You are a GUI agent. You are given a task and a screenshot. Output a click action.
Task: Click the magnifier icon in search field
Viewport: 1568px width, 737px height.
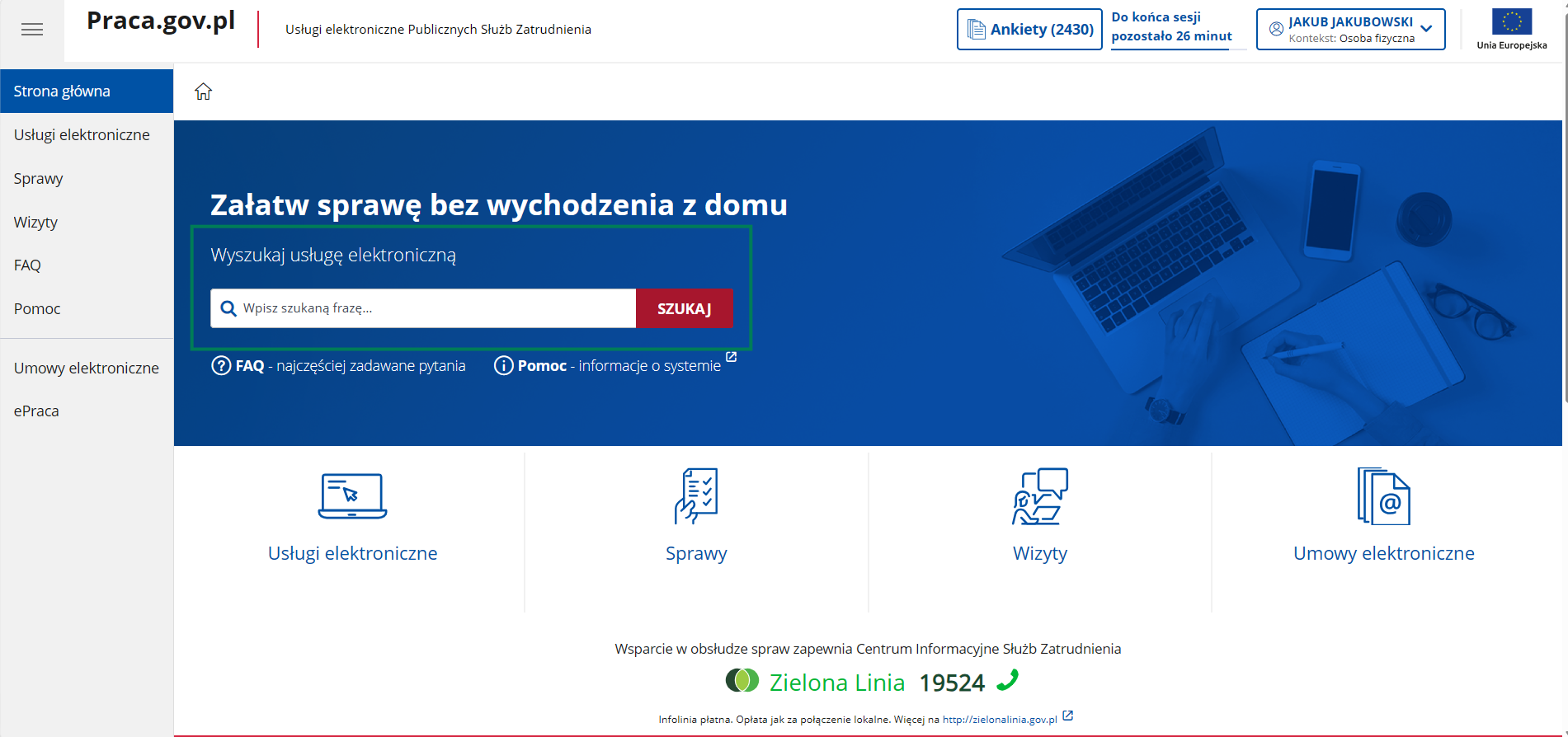click(x=228, y=308)
